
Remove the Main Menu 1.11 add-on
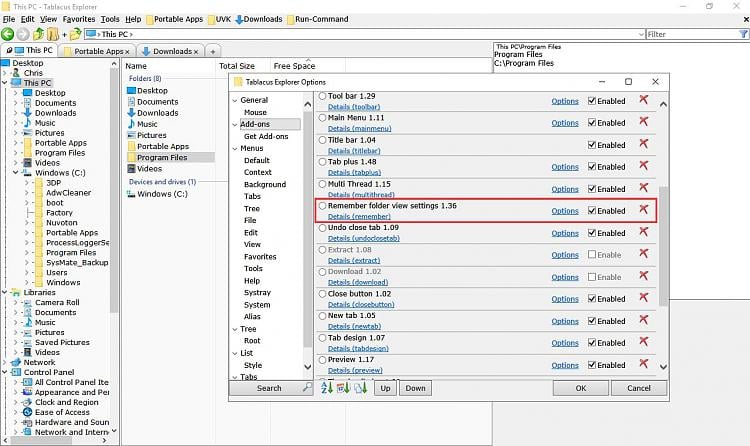click(x=644, y=122)
